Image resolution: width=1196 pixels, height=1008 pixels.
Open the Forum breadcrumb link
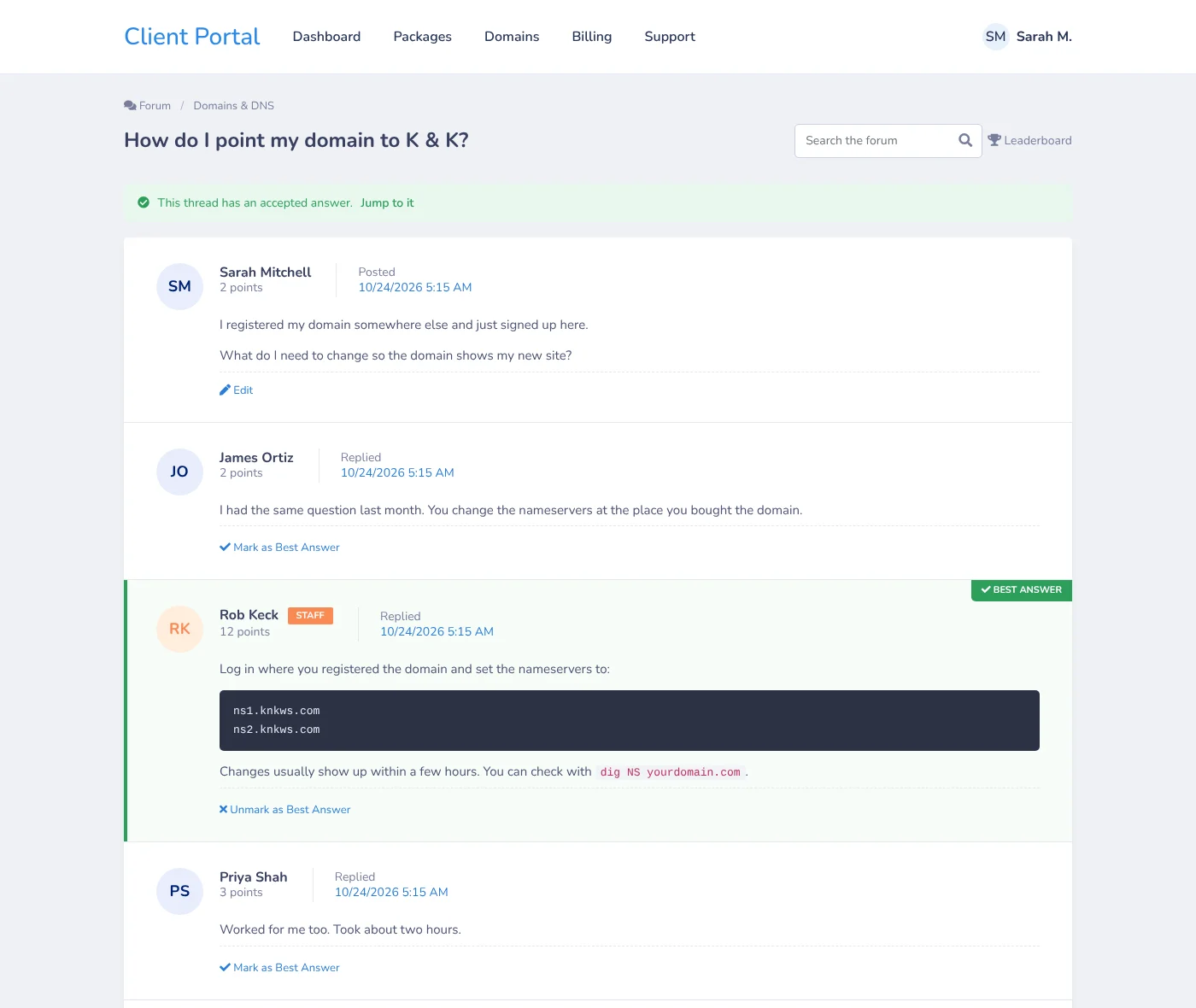[148, 106]
